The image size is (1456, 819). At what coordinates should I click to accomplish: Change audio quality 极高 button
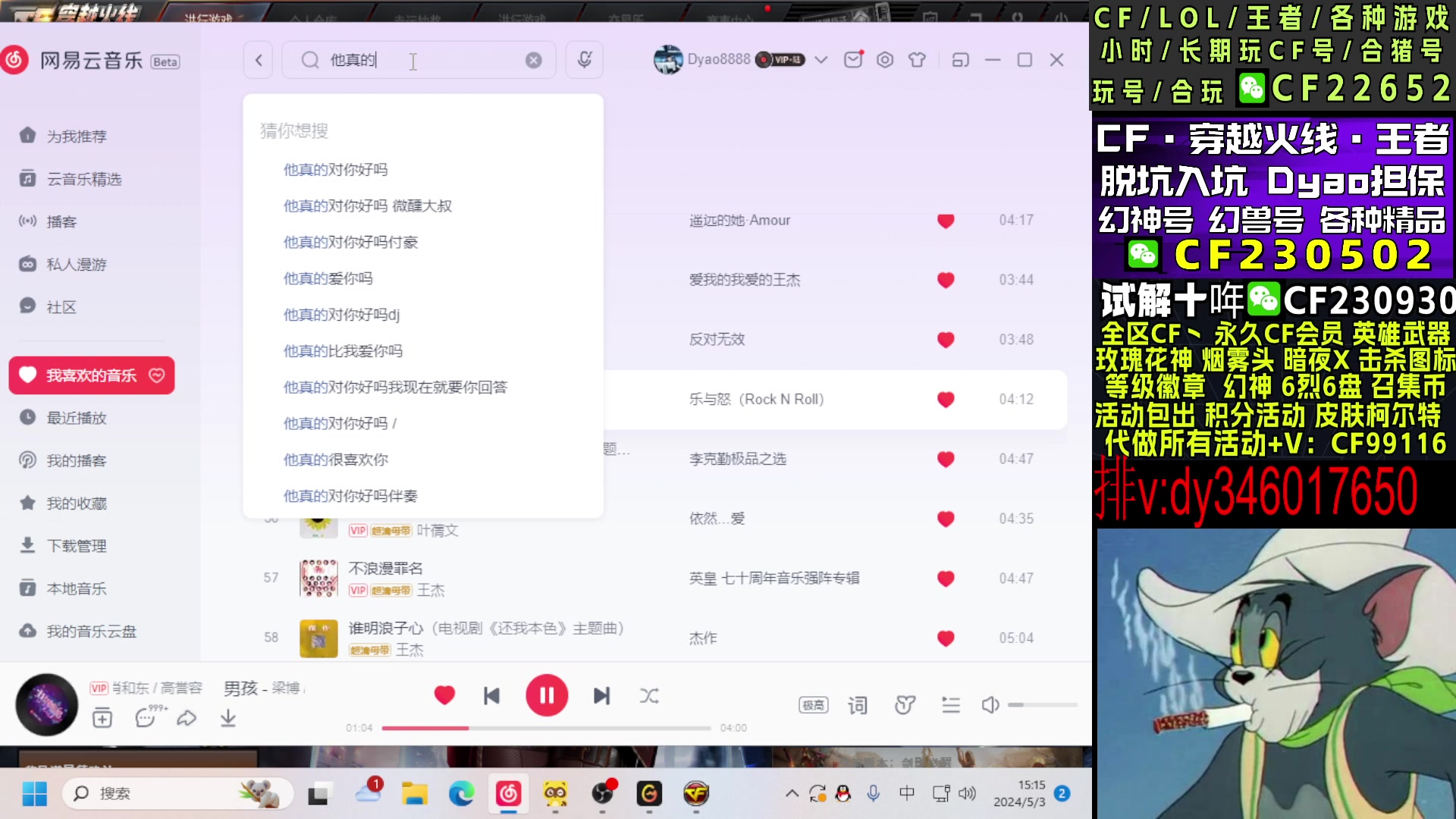tap(813, 705)
